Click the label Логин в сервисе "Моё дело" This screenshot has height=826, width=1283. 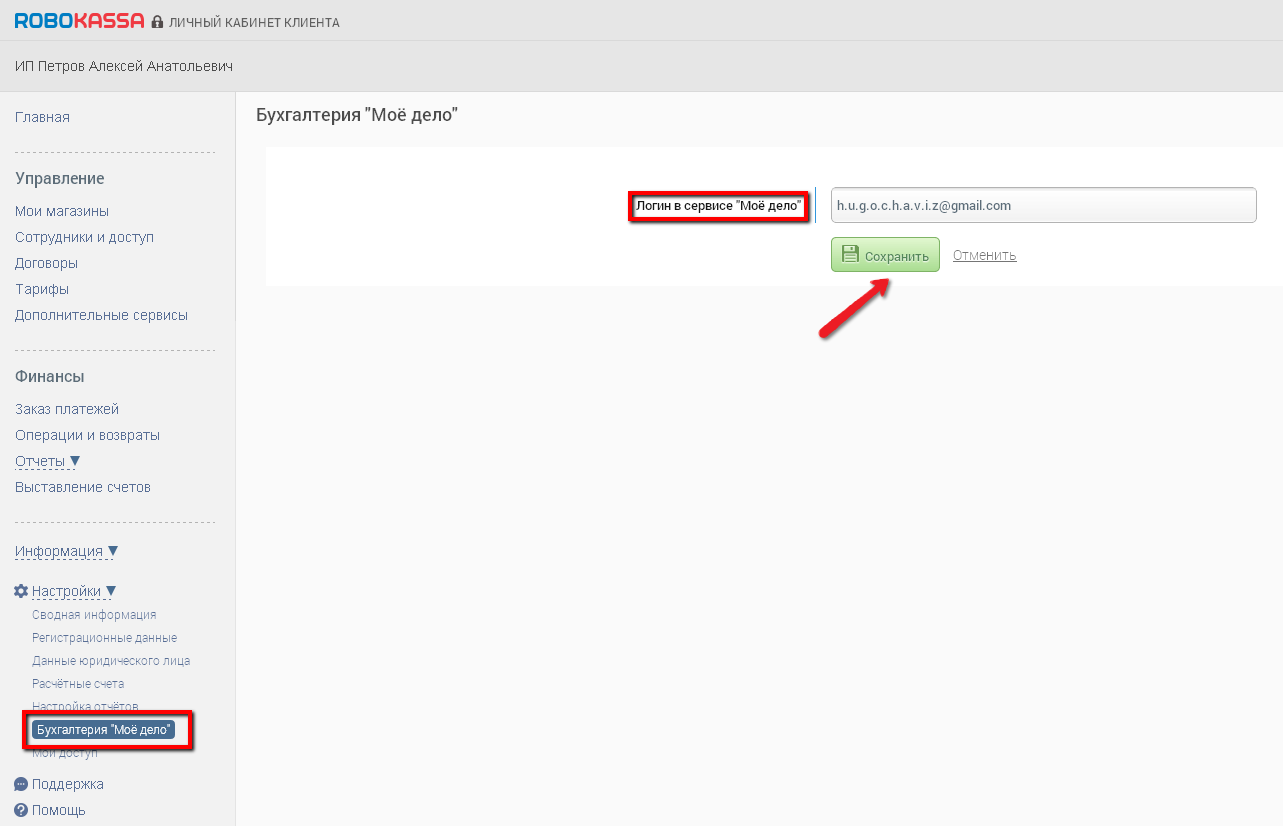tap(719, 206)
